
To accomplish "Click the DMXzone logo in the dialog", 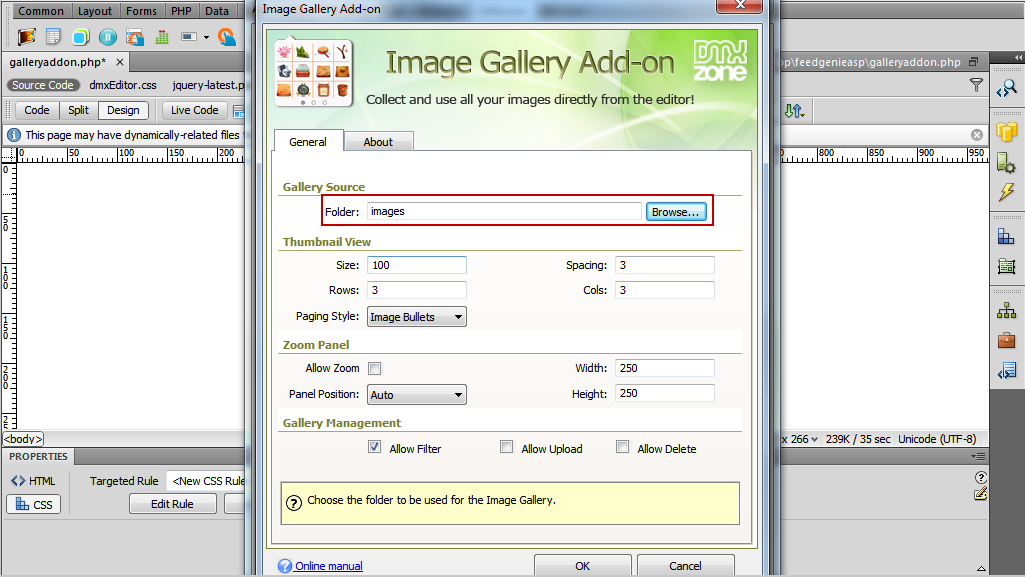I will (720, 61).
